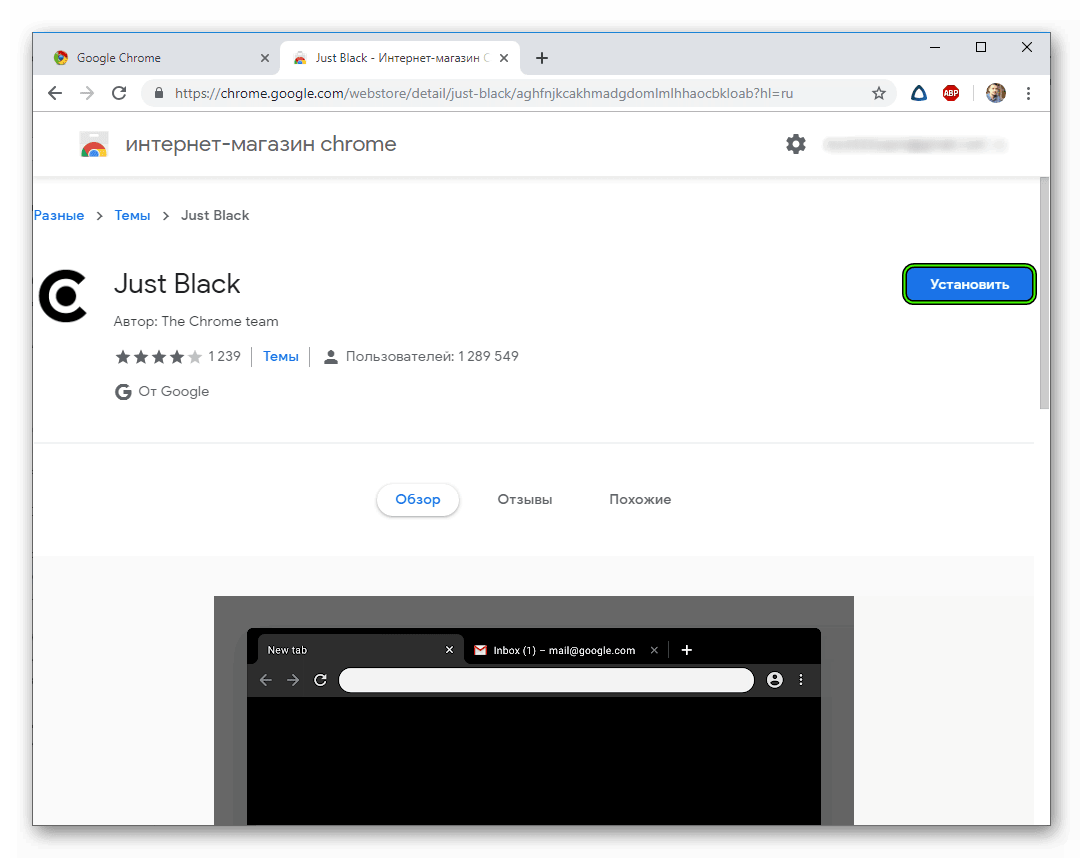This screenshot has width=1083, height=858.
Task: Click the Chrome Web Store logo
Action: click(94, 144)
